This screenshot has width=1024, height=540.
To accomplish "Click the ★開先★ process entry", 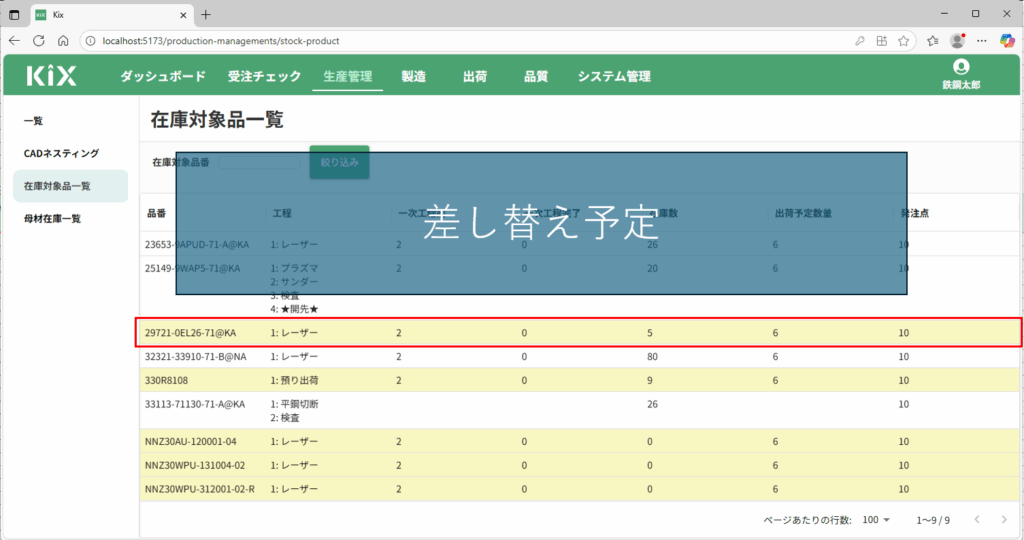I will (295, 309).
